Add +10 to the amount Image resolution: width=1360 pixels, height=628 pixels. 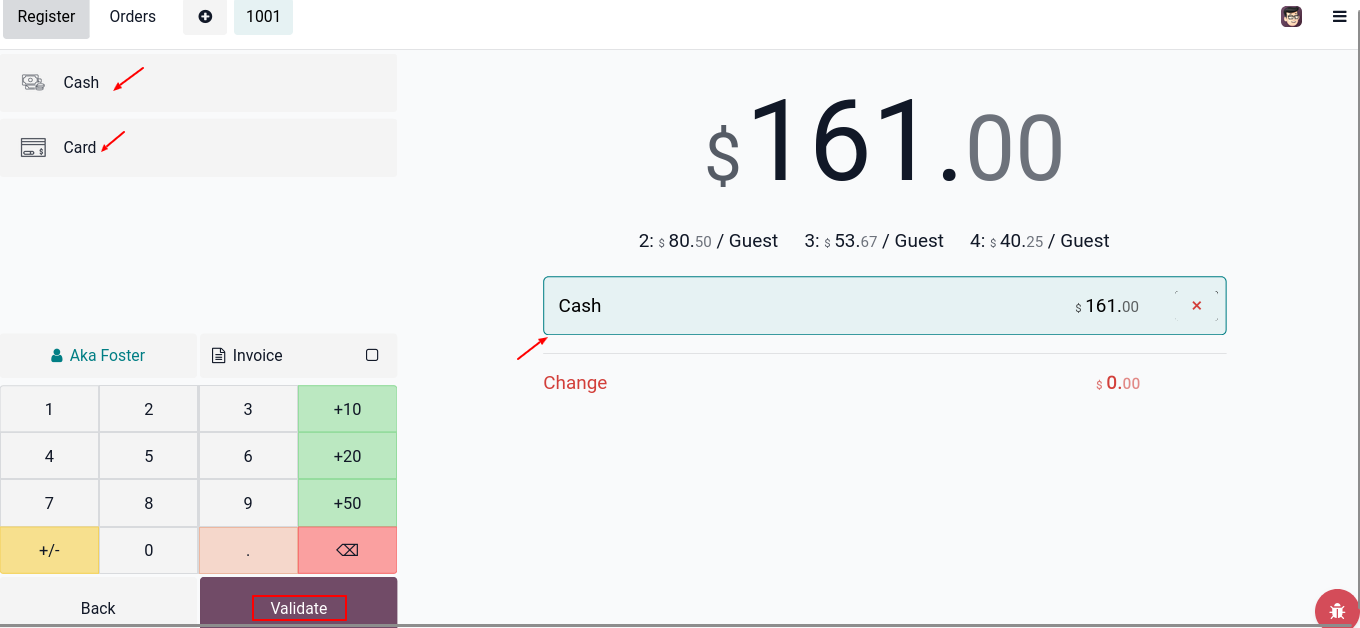coord(347,409)
